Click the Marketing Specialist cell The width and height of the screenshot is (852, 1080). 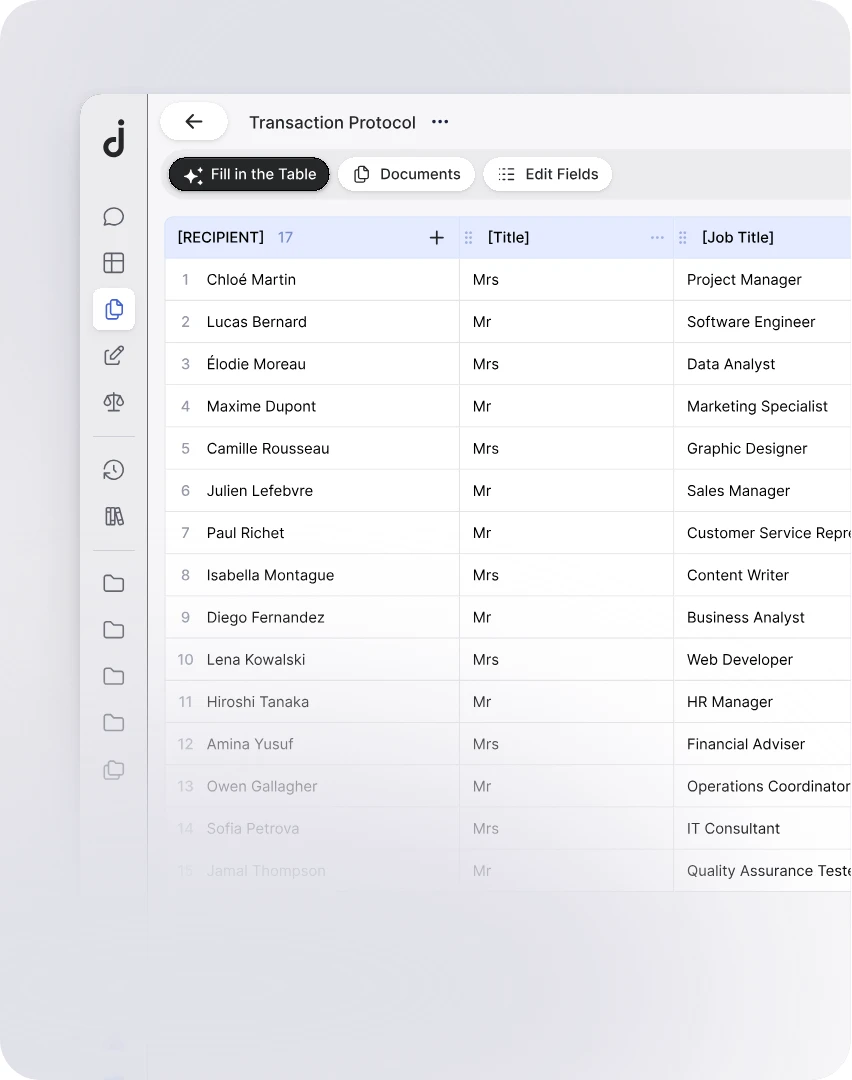click(x=762, y=406)
